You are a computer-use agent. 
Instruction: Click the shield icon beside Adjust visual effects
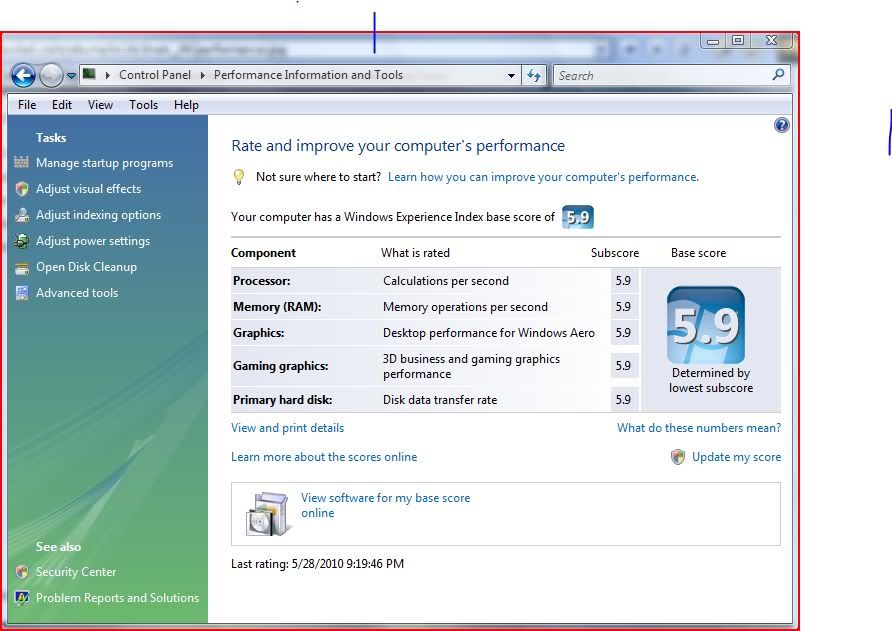tap(22, 189)
